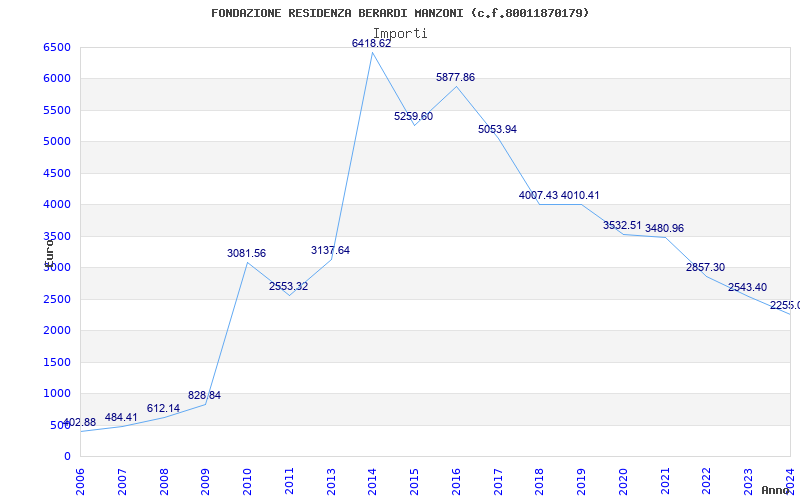
Task: Select year 2011 on the x-axis
Action: pos(289,482)
